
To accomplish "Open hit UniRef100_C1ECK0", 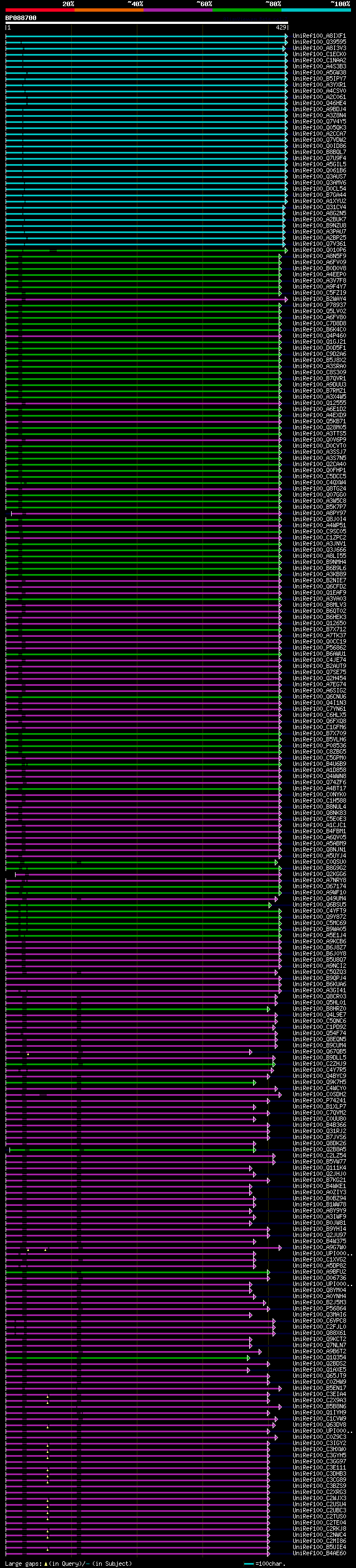I will (319, 54).
